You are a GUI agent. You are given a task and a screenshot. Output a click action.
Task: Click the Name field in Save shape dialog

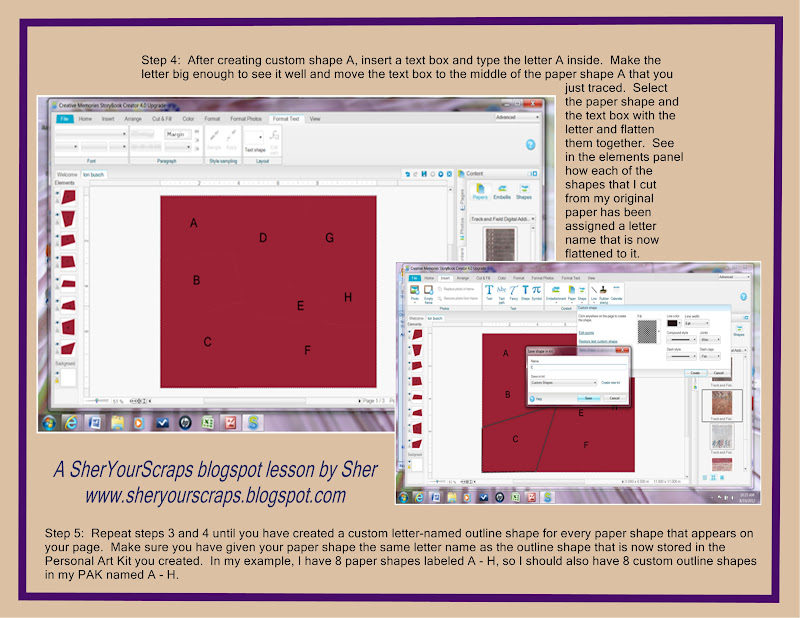[x=578, y=367]
